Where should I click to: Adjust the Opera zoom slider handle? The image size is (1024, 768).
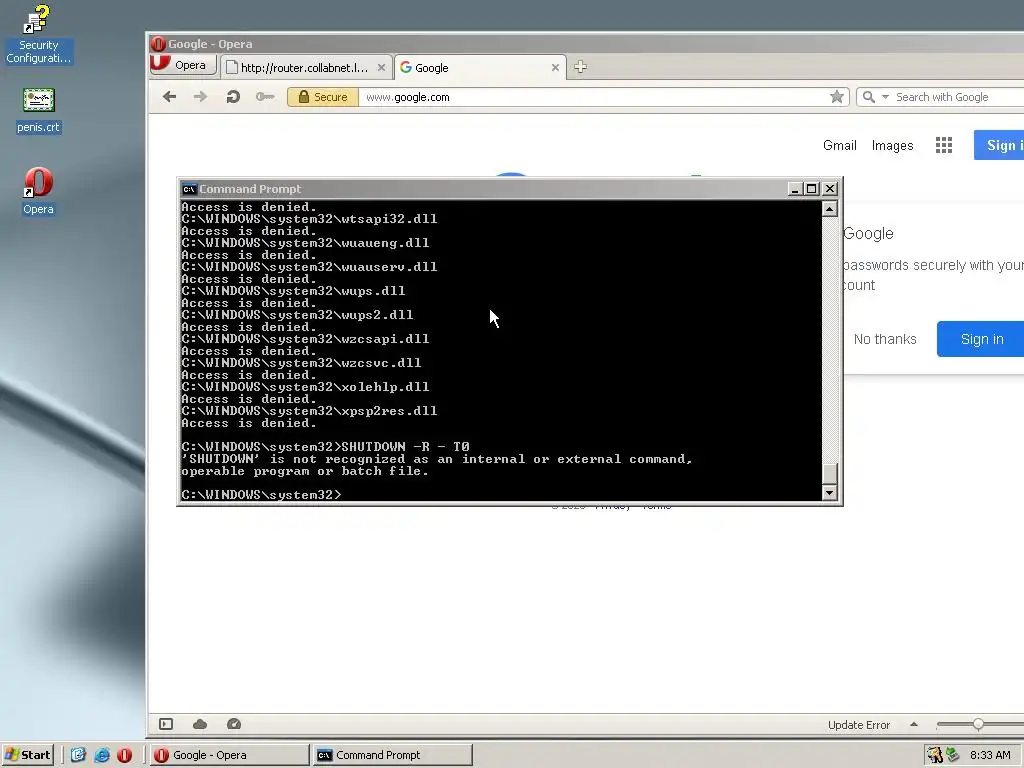[978, 724]
